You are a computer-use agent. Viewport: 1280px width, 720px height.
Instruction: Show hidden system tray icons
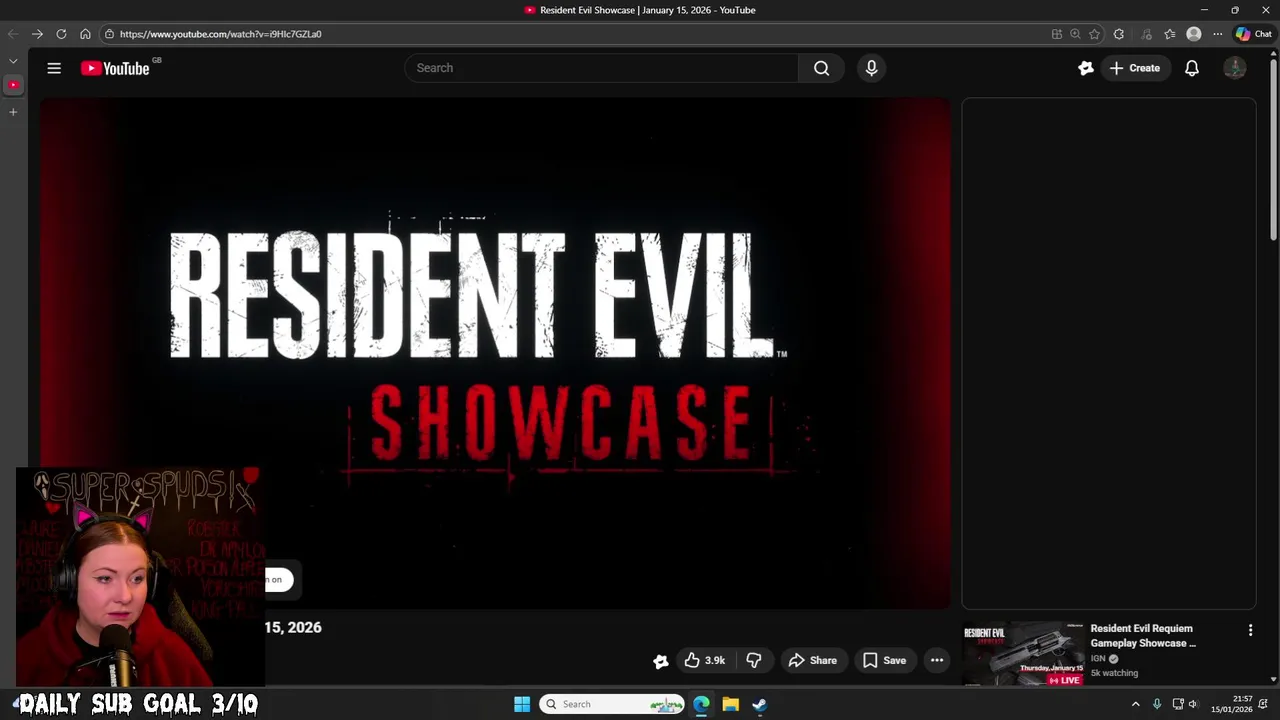tap(1135, 704)
